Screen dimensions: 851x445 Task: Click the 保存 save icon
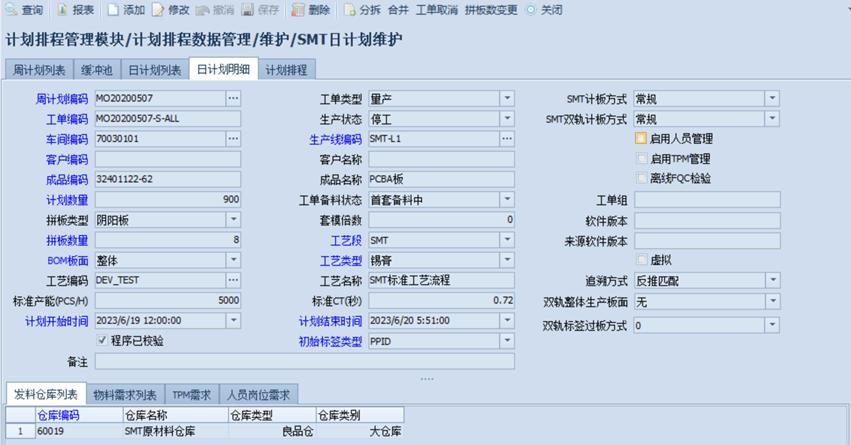[246, 10]
